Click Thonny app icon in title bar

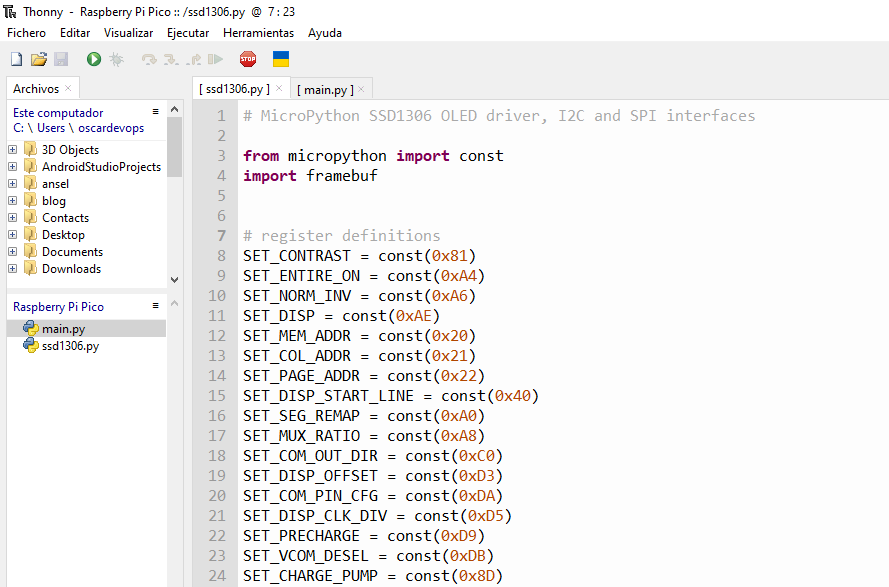tap(10, 11)
